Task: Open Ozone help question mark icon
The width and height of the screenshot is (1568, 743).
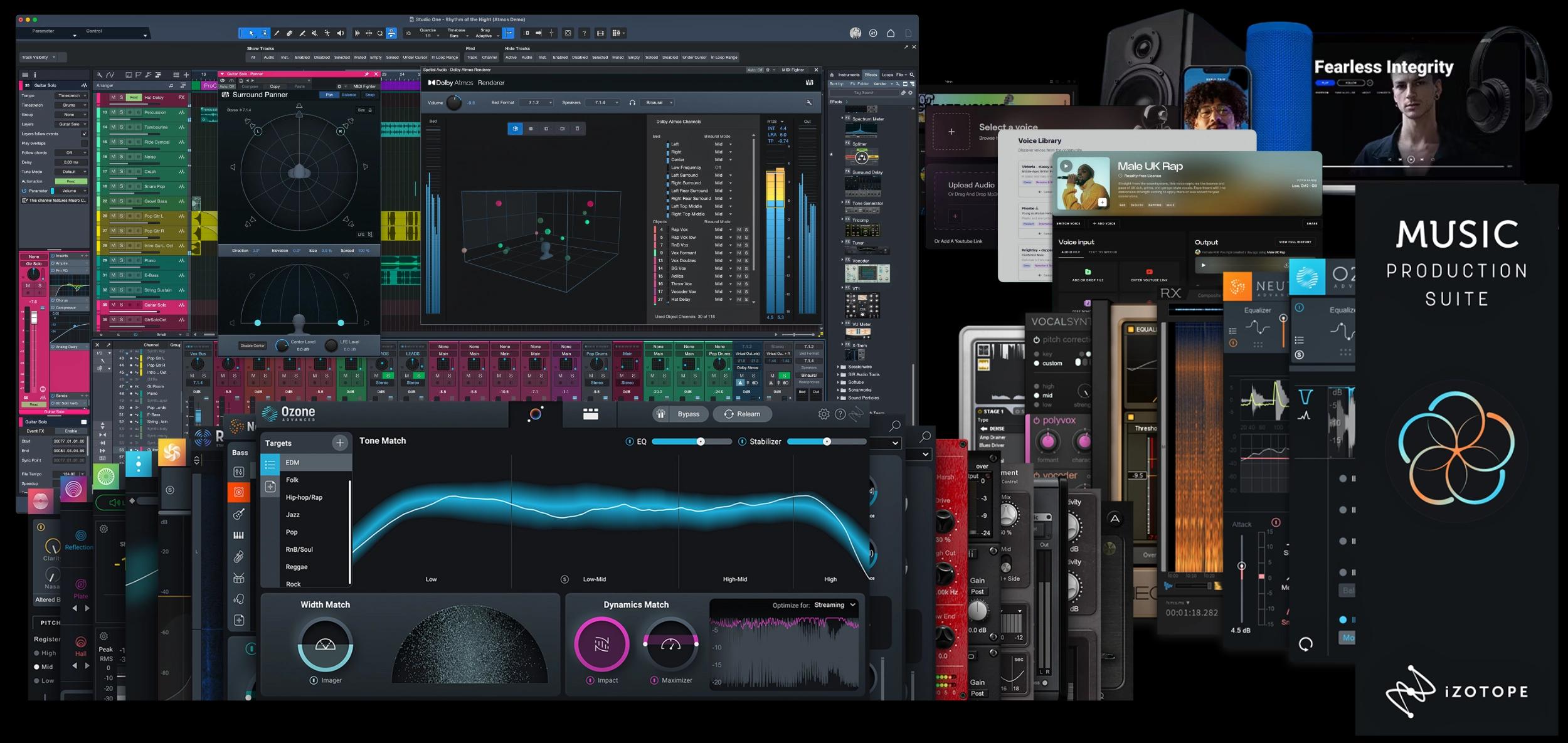Action: tap(840, 414)
